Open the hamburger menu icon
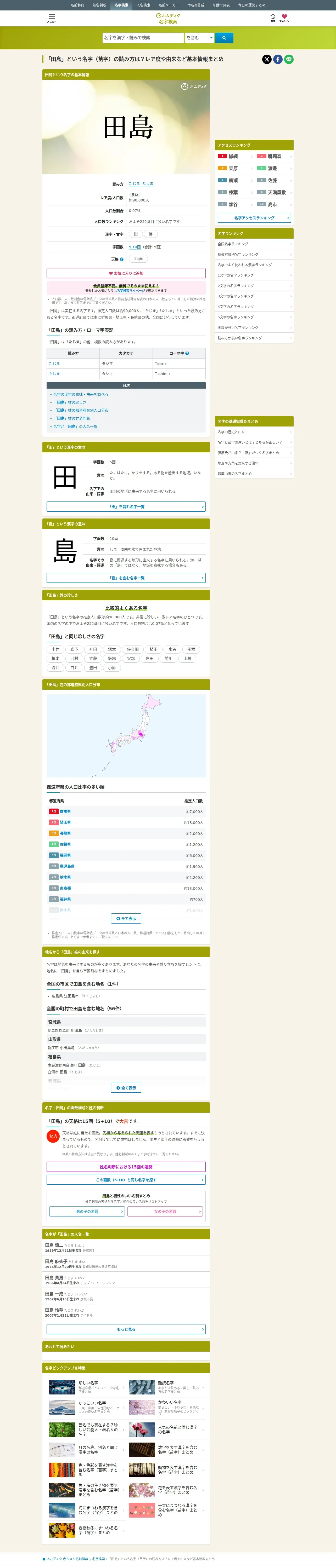Screen dimensions: 336x1568 tap(52, 18)
